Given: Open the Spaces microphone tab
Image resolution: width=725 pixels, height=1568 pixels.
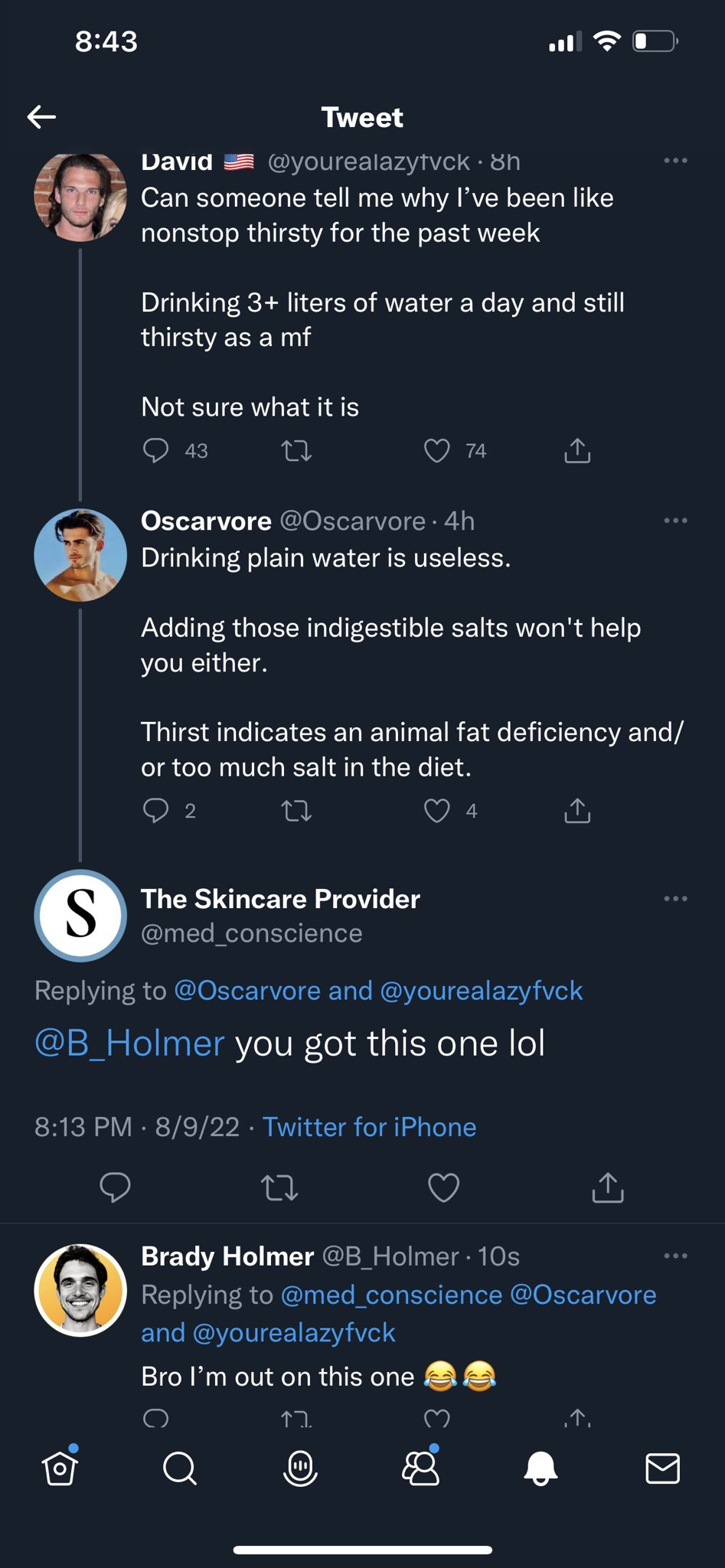Looking at the screenshot, I should [300, 1468].
